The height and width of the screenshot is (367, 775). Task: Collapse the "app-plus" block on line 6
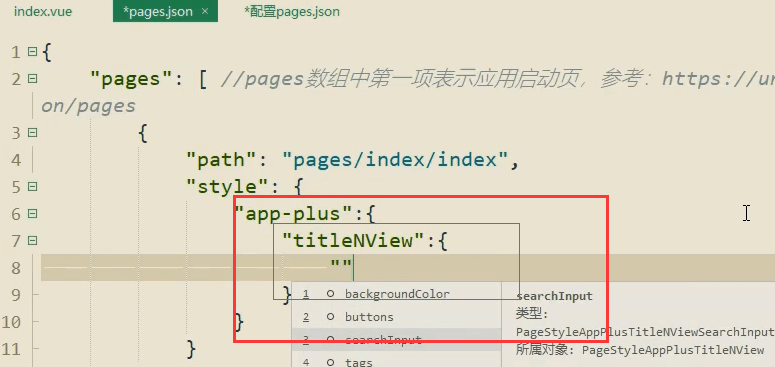[x=32, y=213]
